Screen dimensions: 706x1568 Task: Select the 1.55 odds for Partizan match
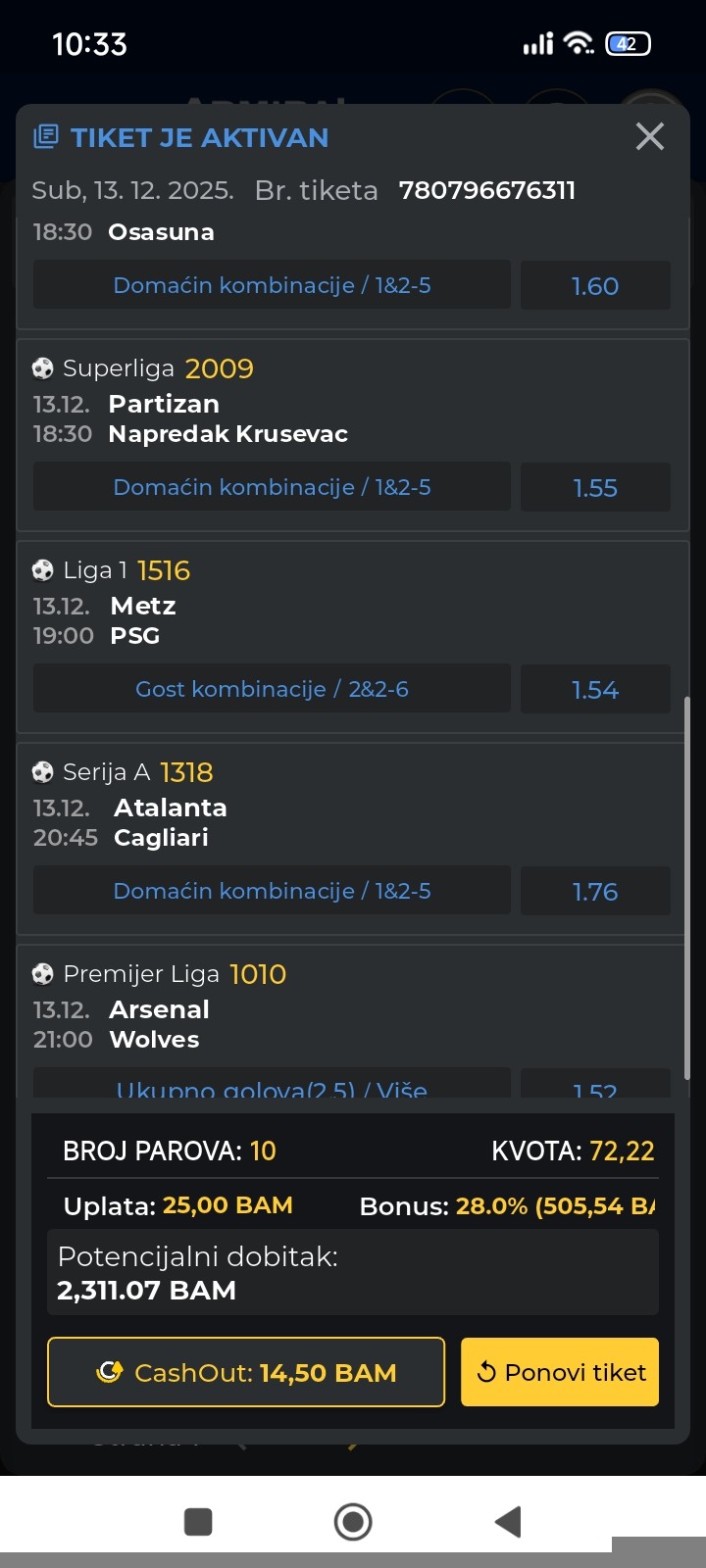[x=595, y=488]
